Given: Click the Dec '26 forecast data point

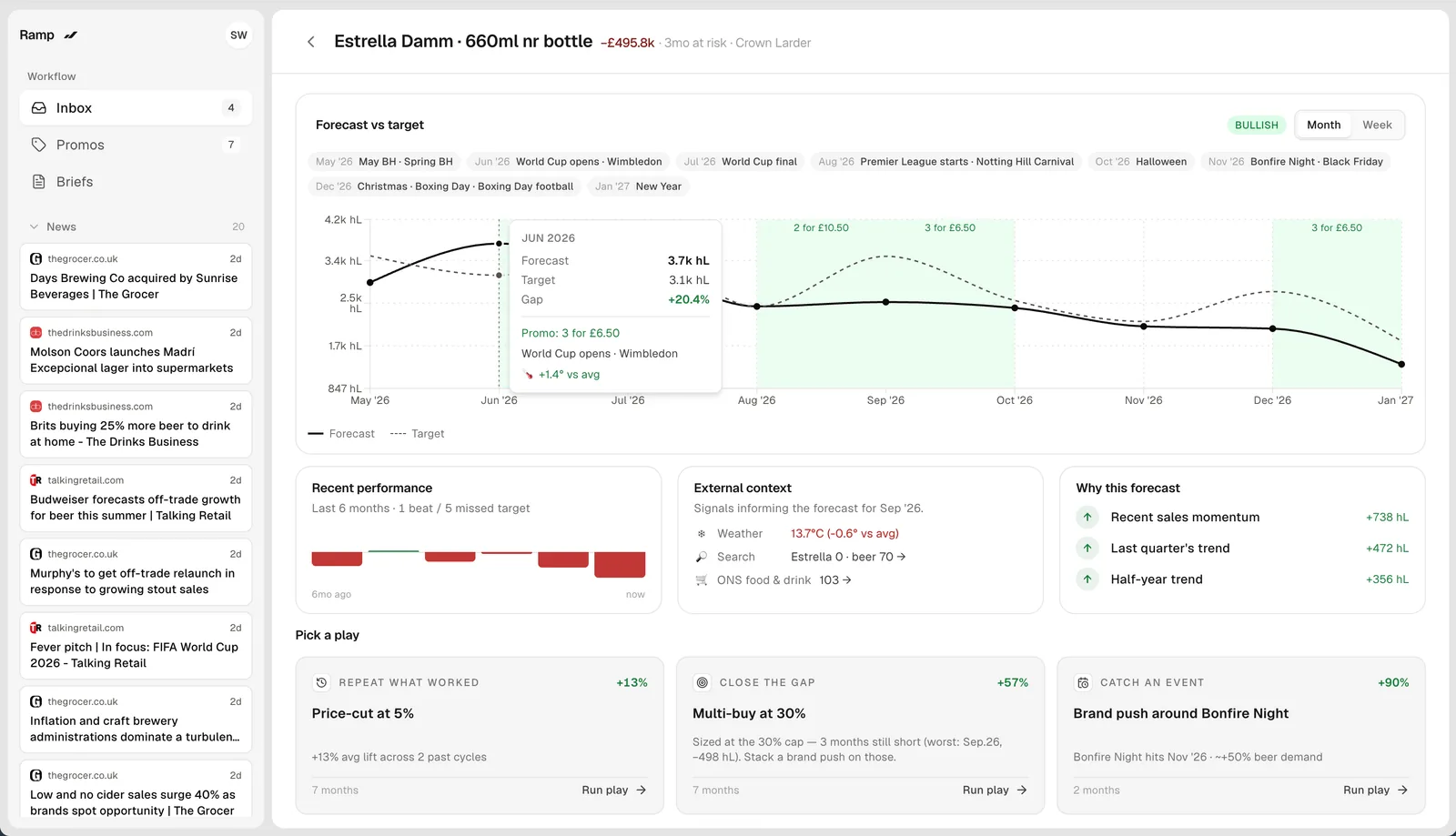Looking at the screenshot, I should [x=1273, y=328].
